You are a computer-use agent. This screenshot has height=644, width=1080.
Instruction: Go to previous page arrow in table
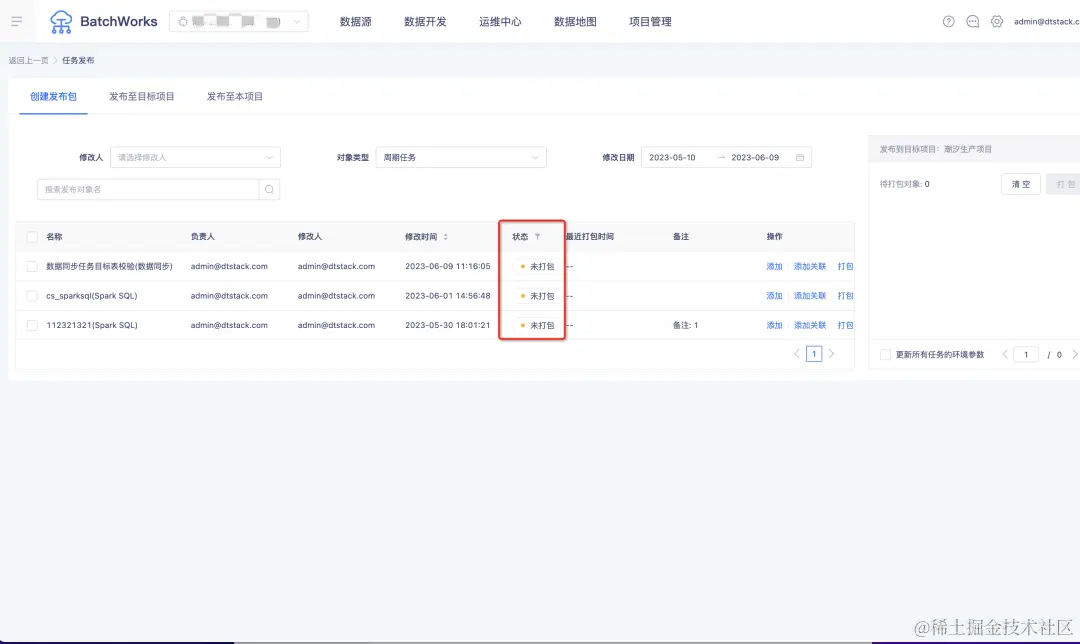point(796,353)
